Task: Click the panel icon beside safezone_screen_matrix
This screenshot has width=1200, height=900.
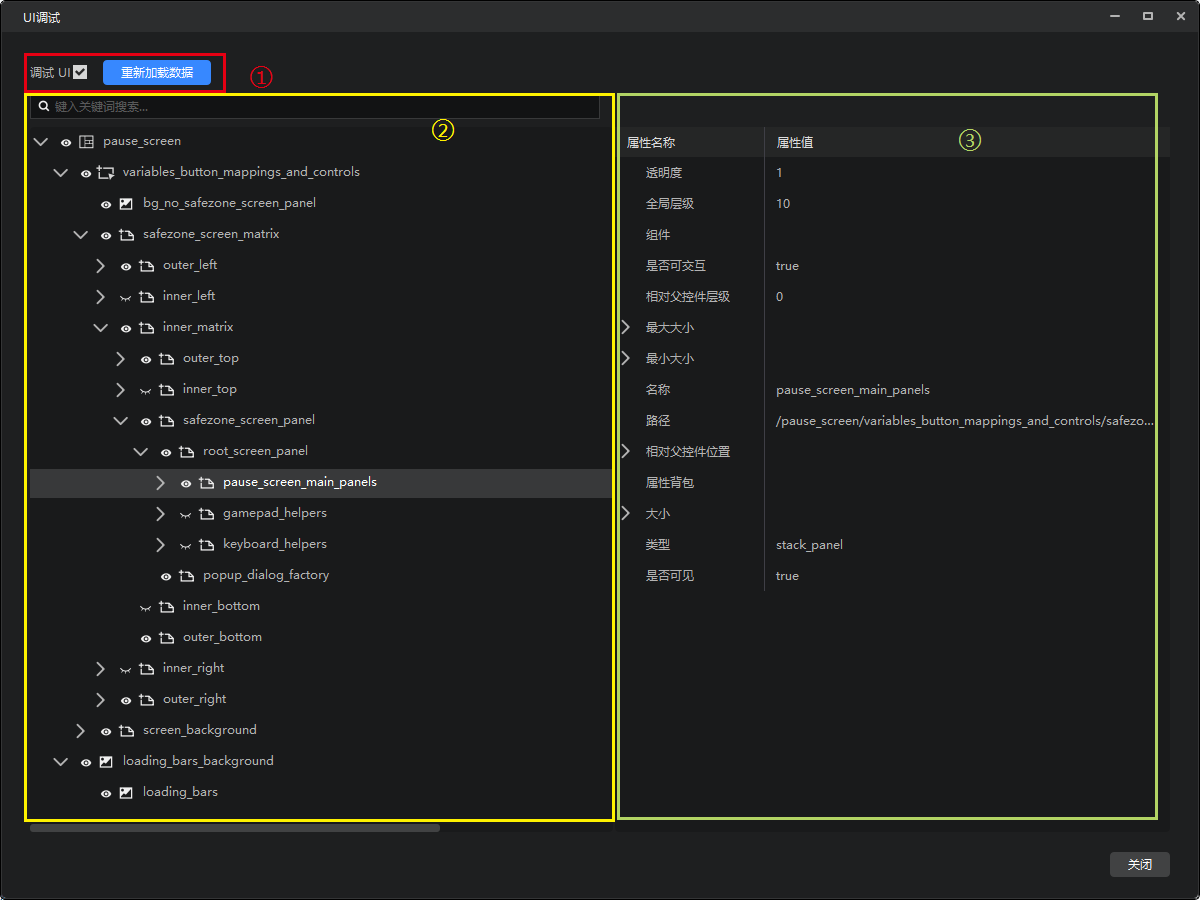Action: click(x=126, y=235)
